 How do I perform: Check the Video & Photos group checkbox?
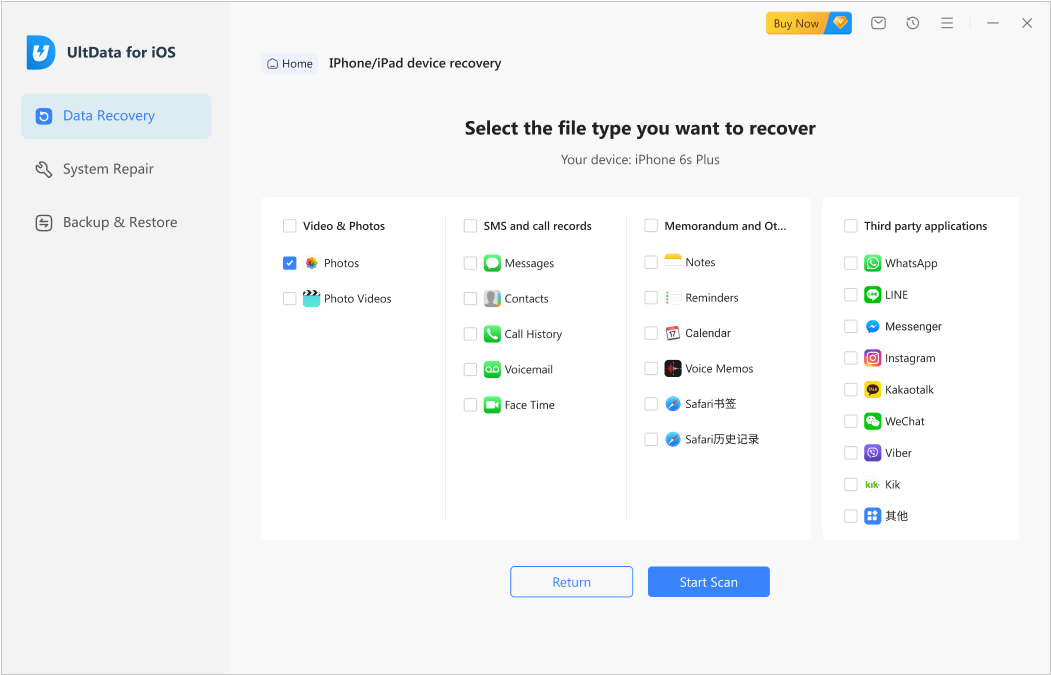click(x=290, y=226)
